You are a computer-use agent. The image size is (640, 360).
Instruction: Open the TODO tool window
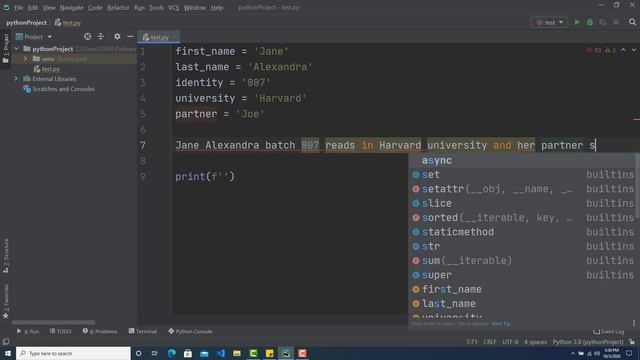[x=60, y=331]
